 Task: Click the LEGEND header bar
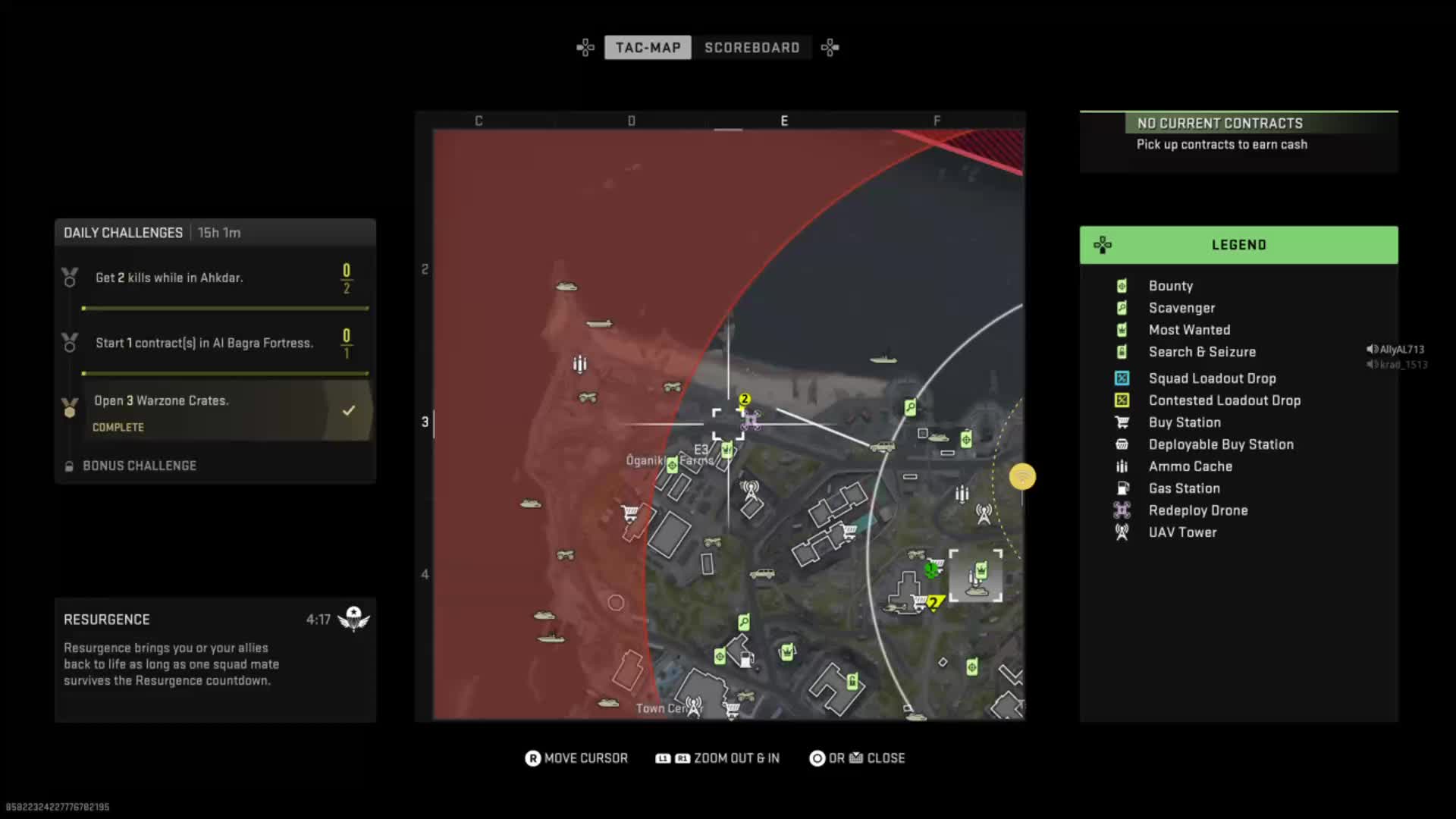point(1239,245)
